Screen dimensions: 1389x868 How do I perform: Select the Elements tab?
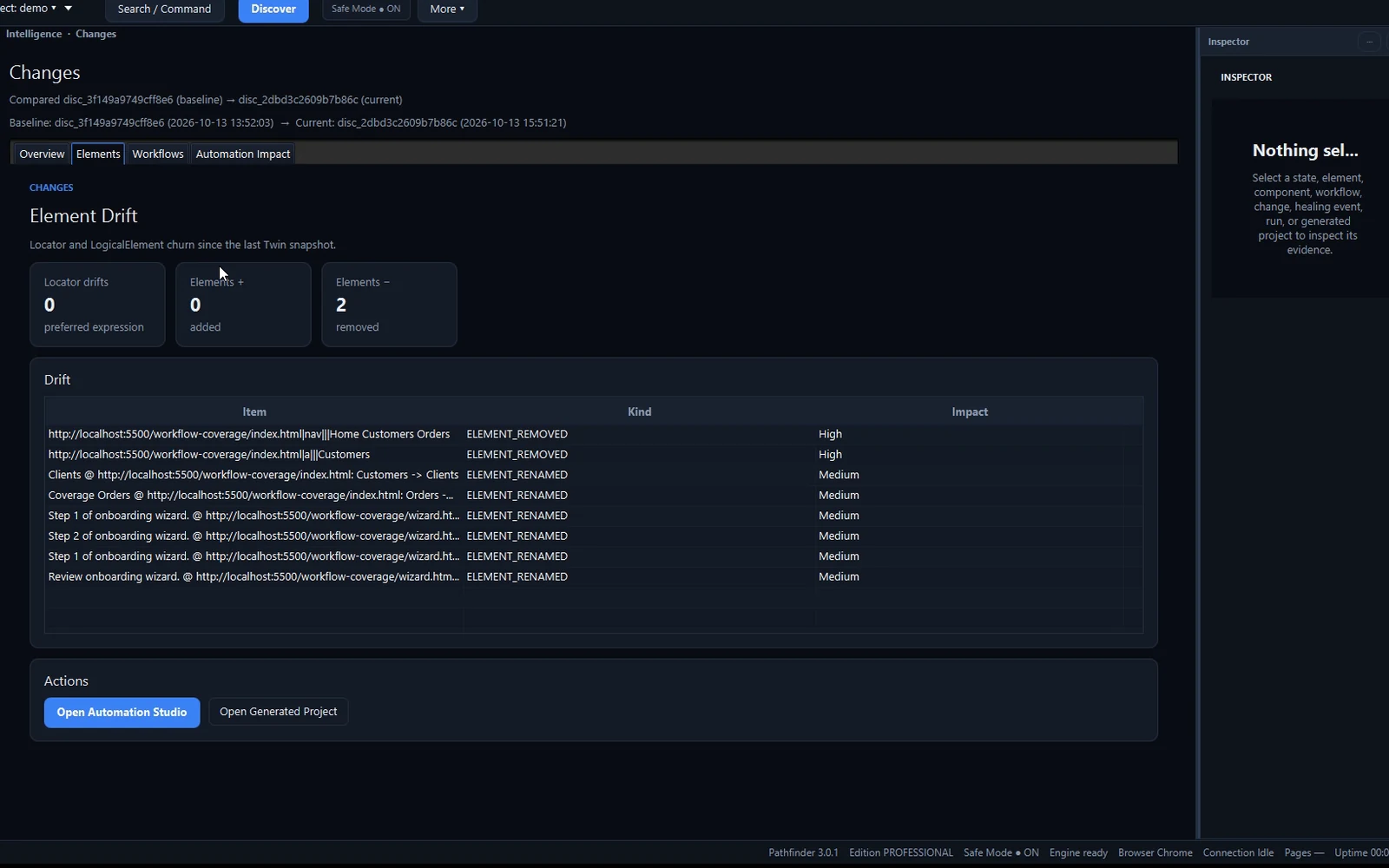(x=98, y=154)
